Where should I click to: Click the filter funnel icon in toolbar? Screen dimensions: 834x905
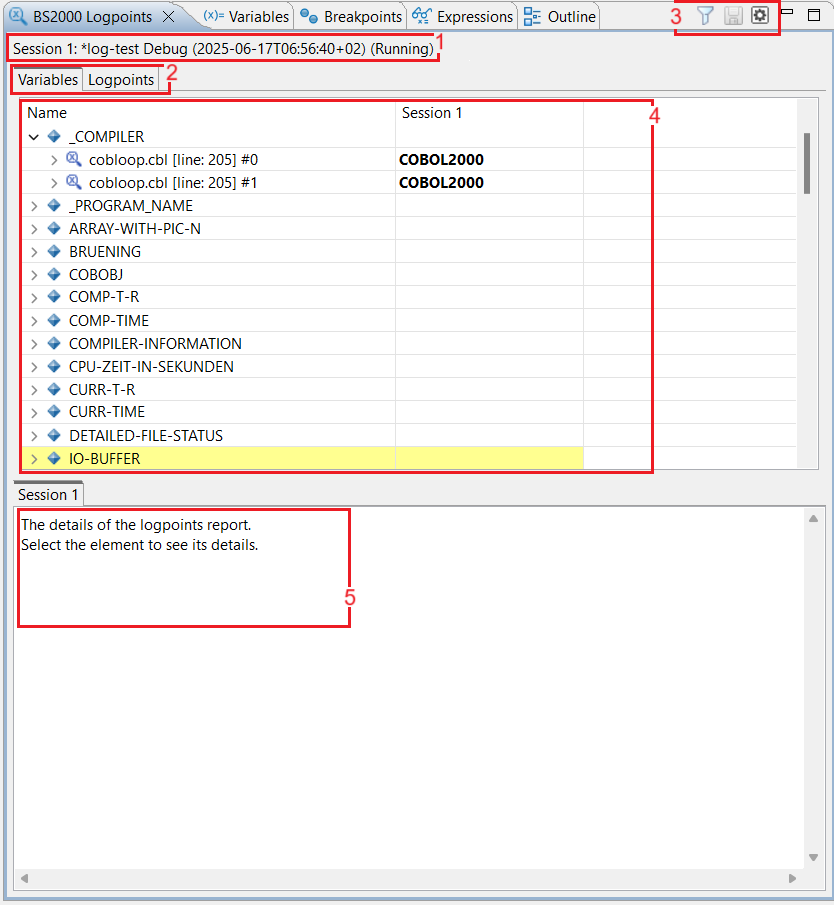705,16
